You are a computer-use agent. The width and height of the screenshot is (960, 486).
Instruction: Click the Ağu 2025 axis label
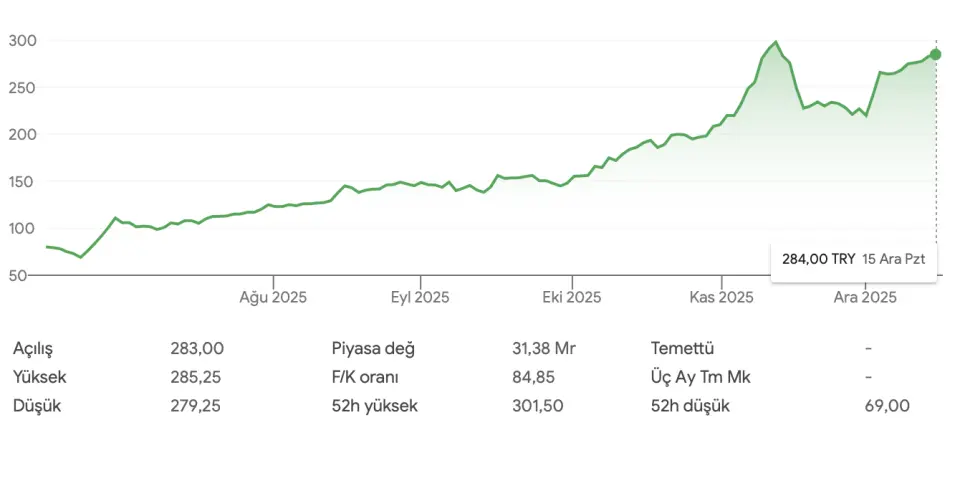[272, 297]
